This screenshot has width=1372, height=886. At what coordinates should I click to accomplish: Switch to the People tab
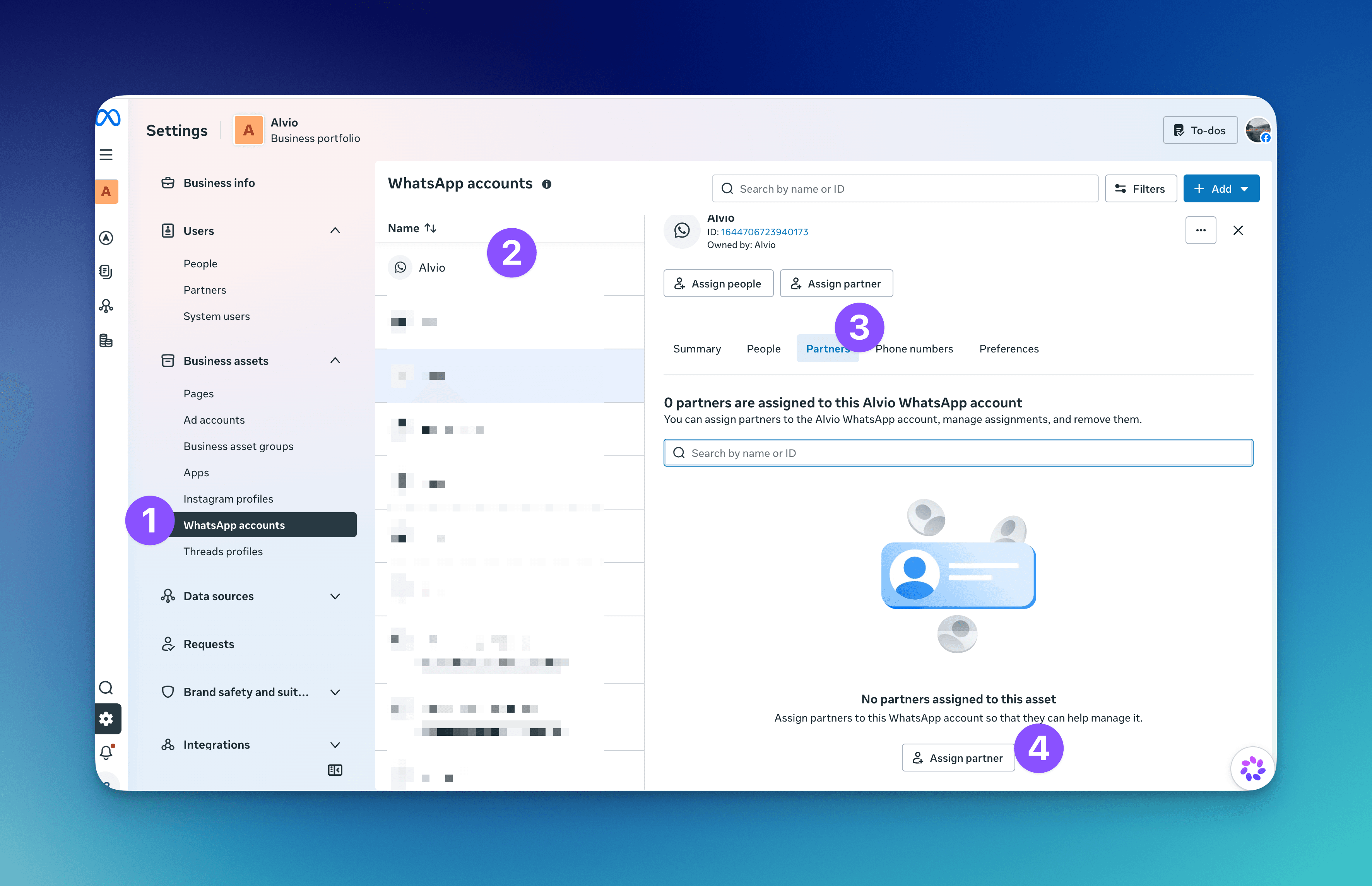pos(763,349)
